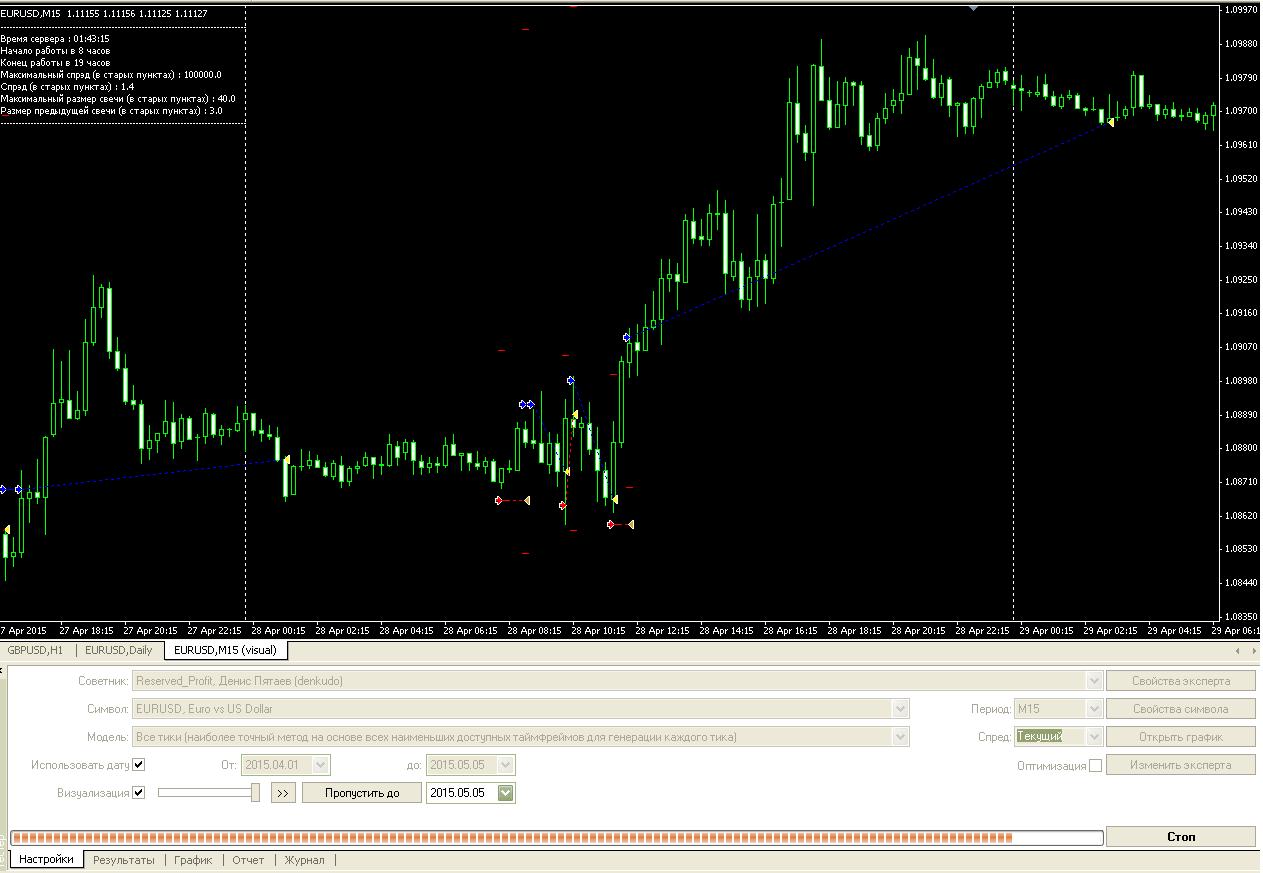Switch to EURUSD,Daily chart tab
1263x873 pixels.
(119, 650)
